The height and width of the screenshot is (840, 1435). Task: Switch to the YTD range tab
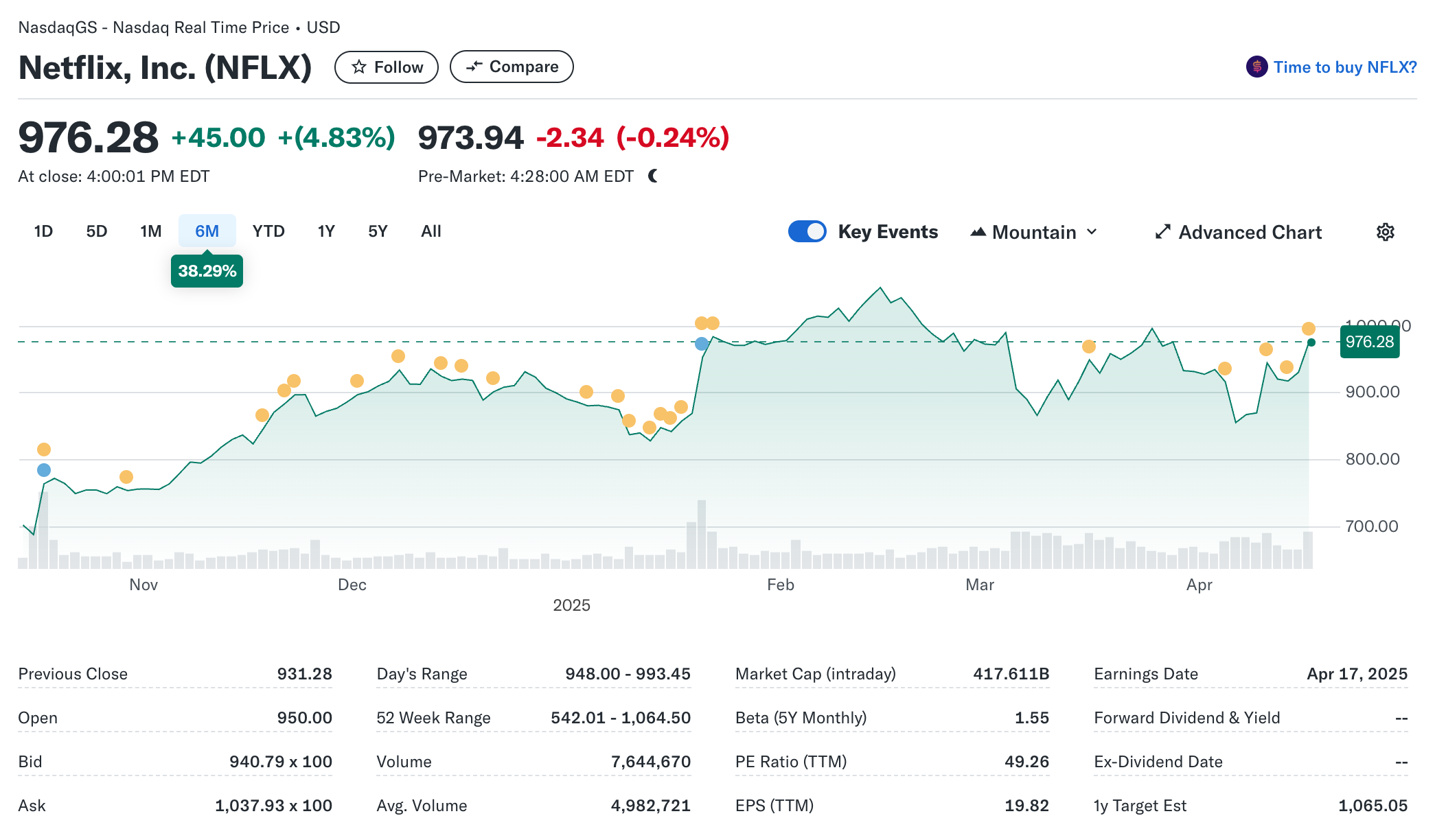click(x=268, y=231)
